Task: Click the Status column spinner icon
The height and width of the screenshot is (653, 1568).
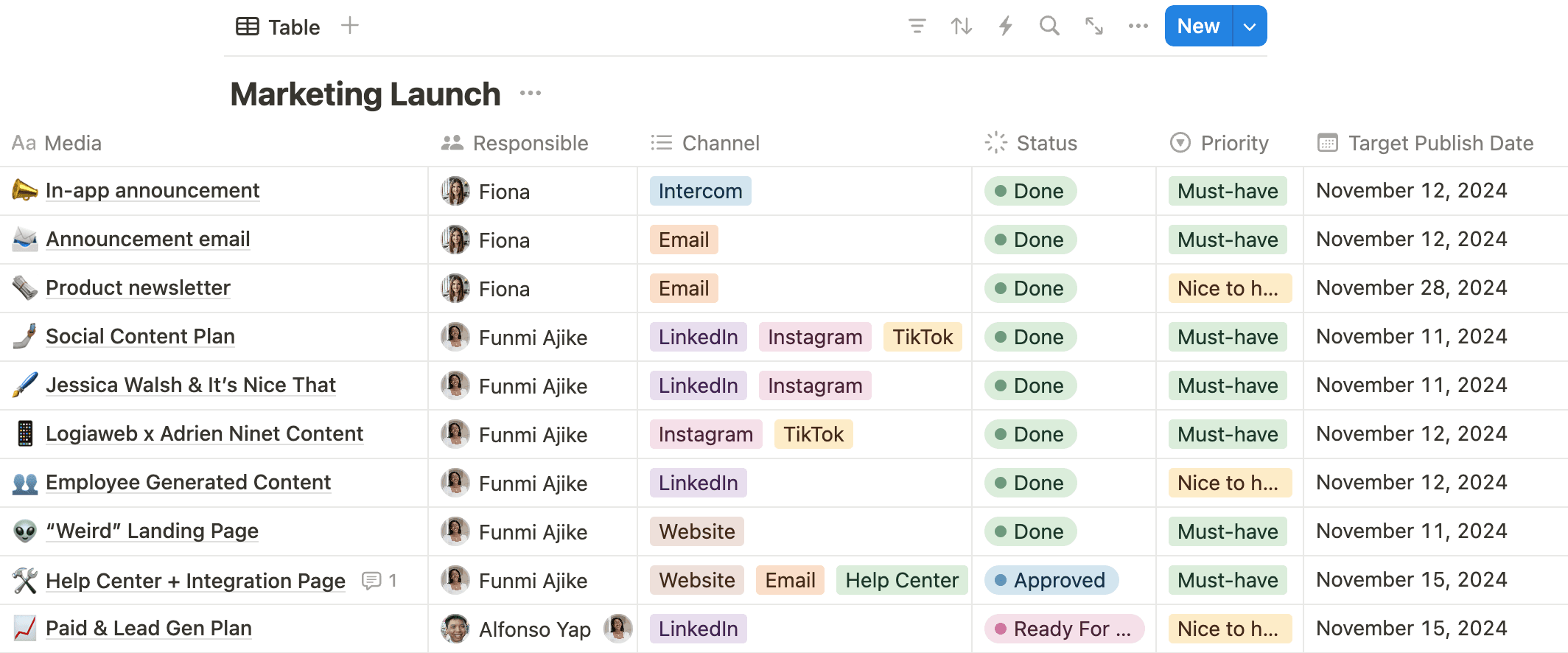Action: [x=996, y=142]
